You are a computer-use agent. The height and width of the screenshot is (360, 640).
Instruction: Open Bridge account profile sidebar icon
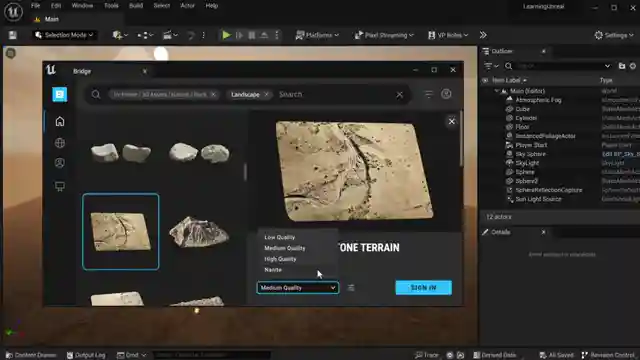pyautogui.click(x=60, y=163)
